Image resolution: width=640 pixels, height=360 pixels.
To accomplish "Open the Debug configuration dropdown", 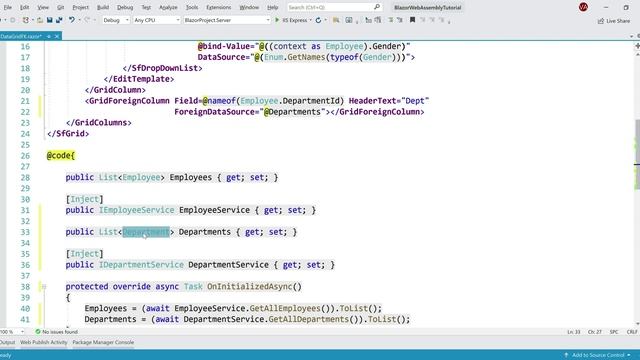I will 116,20.
